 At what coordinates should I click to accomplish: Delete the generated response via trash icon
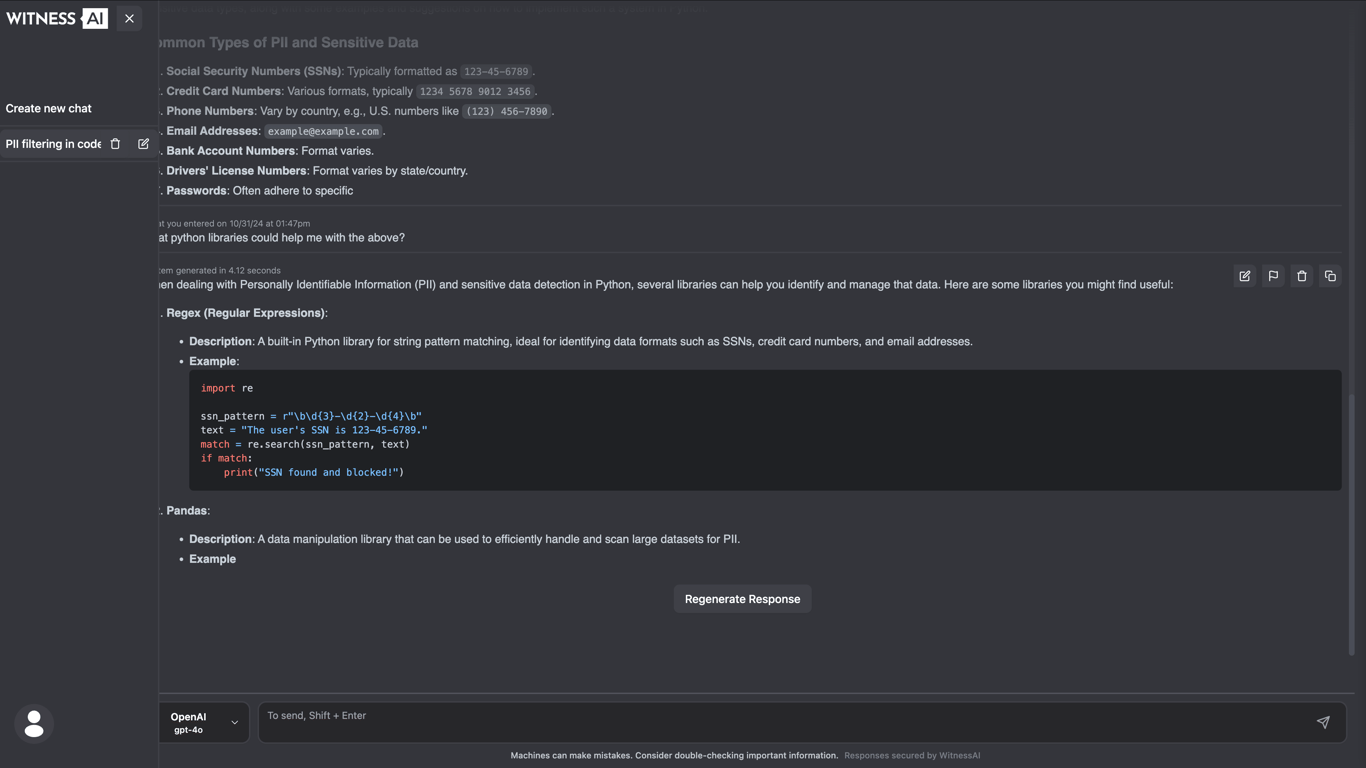[x=1302, y=276]
